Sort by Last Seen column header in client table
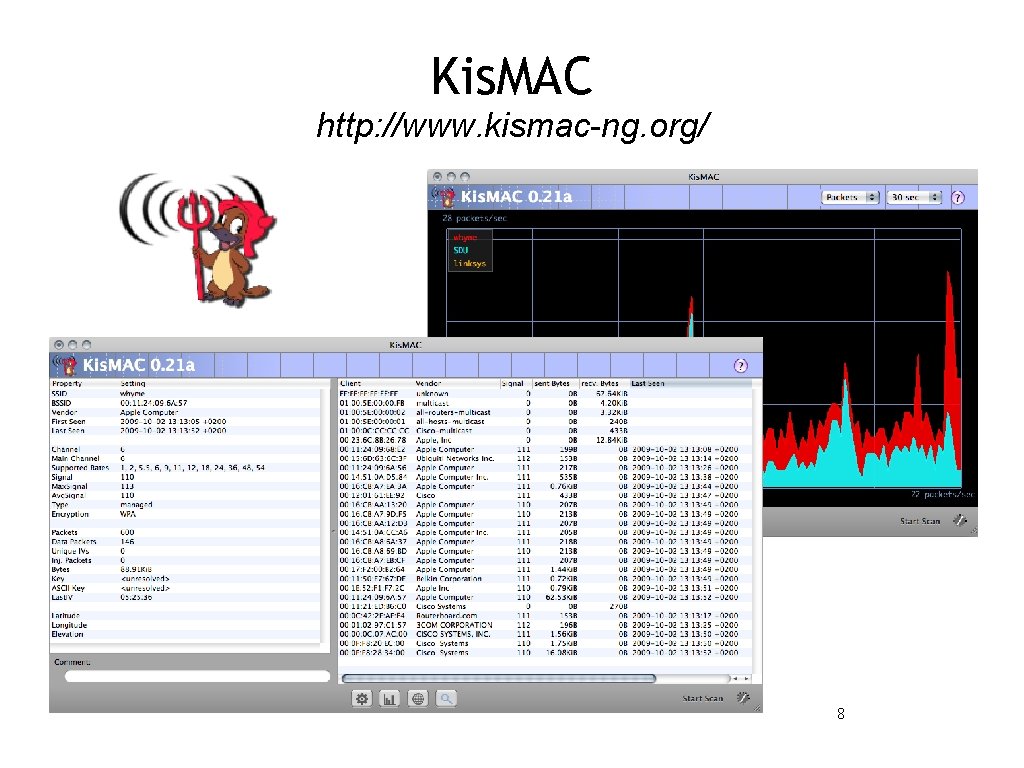This screenshot has height=768, width=1024. pos(690,383)
